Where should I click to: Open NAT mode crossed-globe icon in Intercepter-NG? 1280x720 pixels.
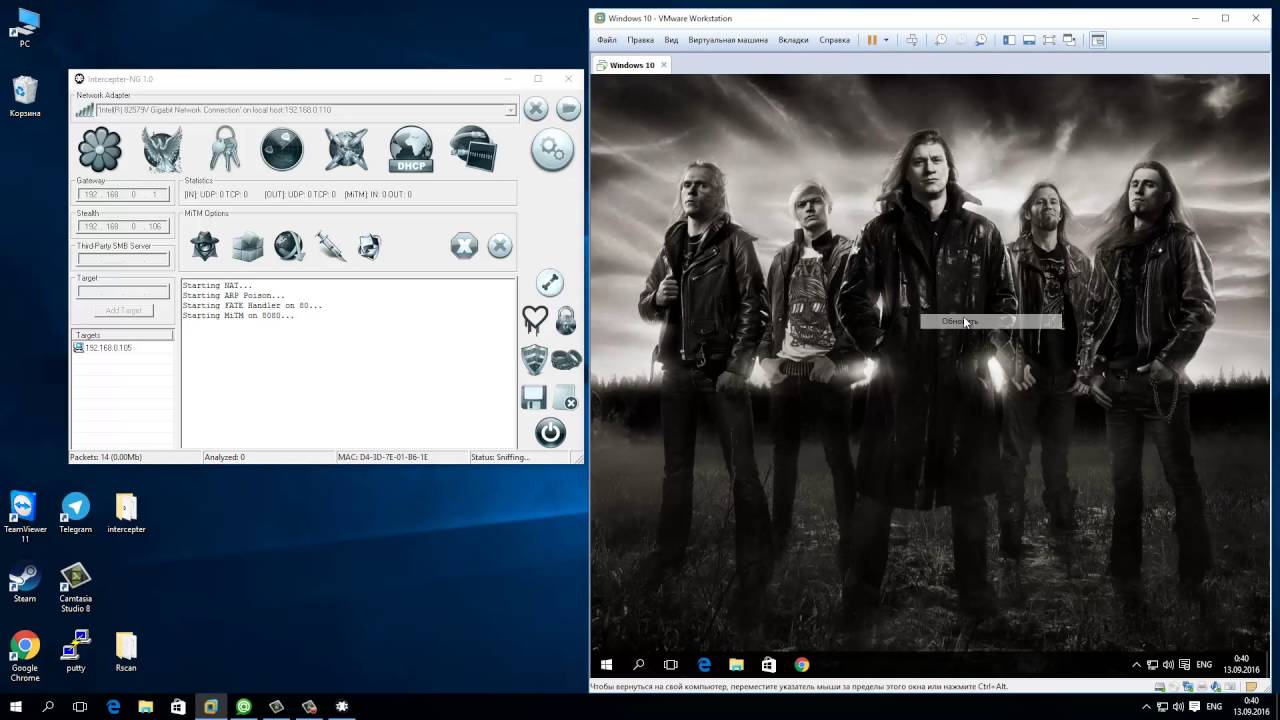346,150
